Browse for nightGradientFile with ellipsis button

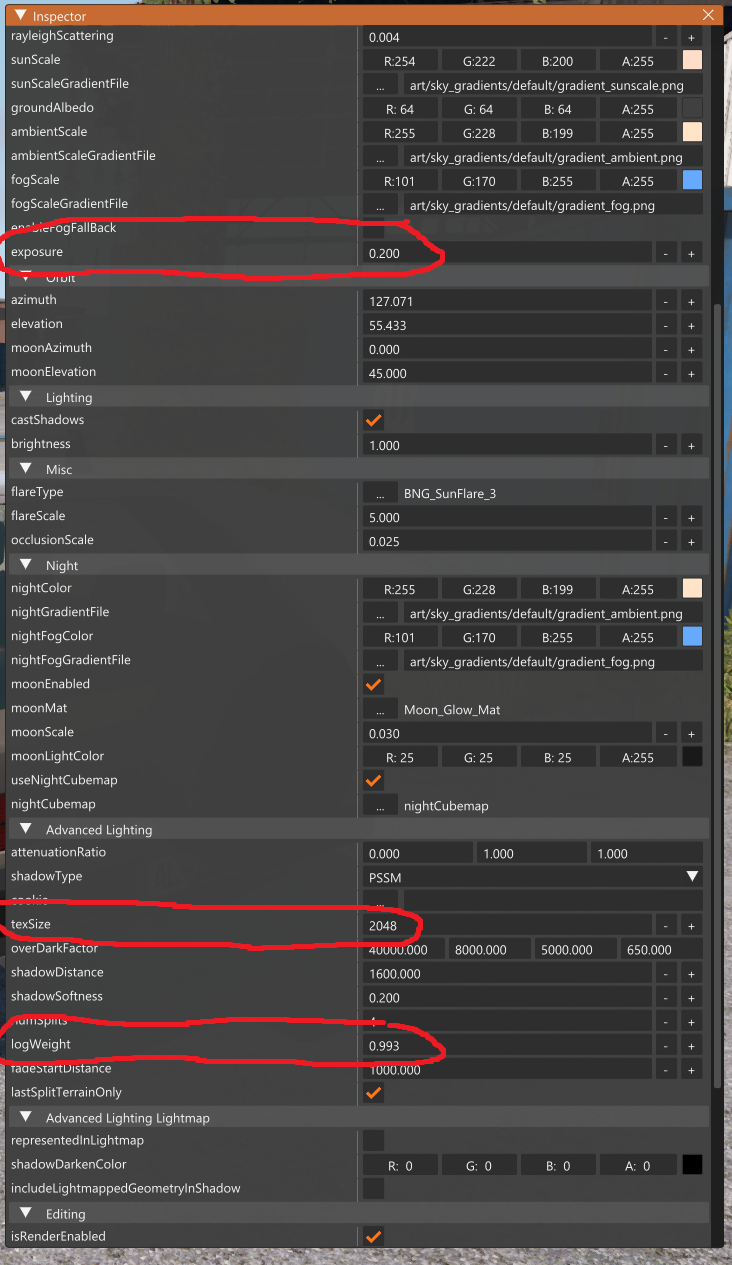point(380,613)
